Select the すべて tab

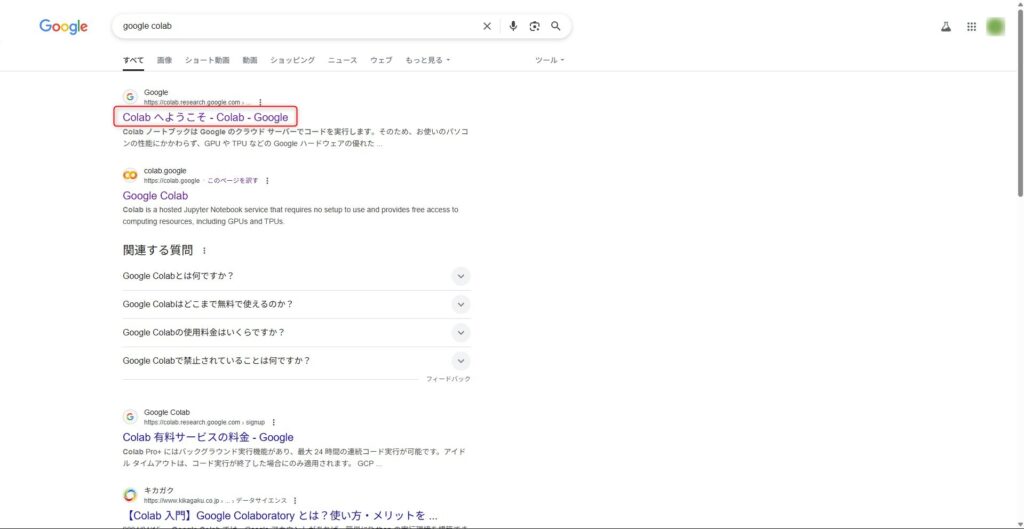[x=133, y=60]
